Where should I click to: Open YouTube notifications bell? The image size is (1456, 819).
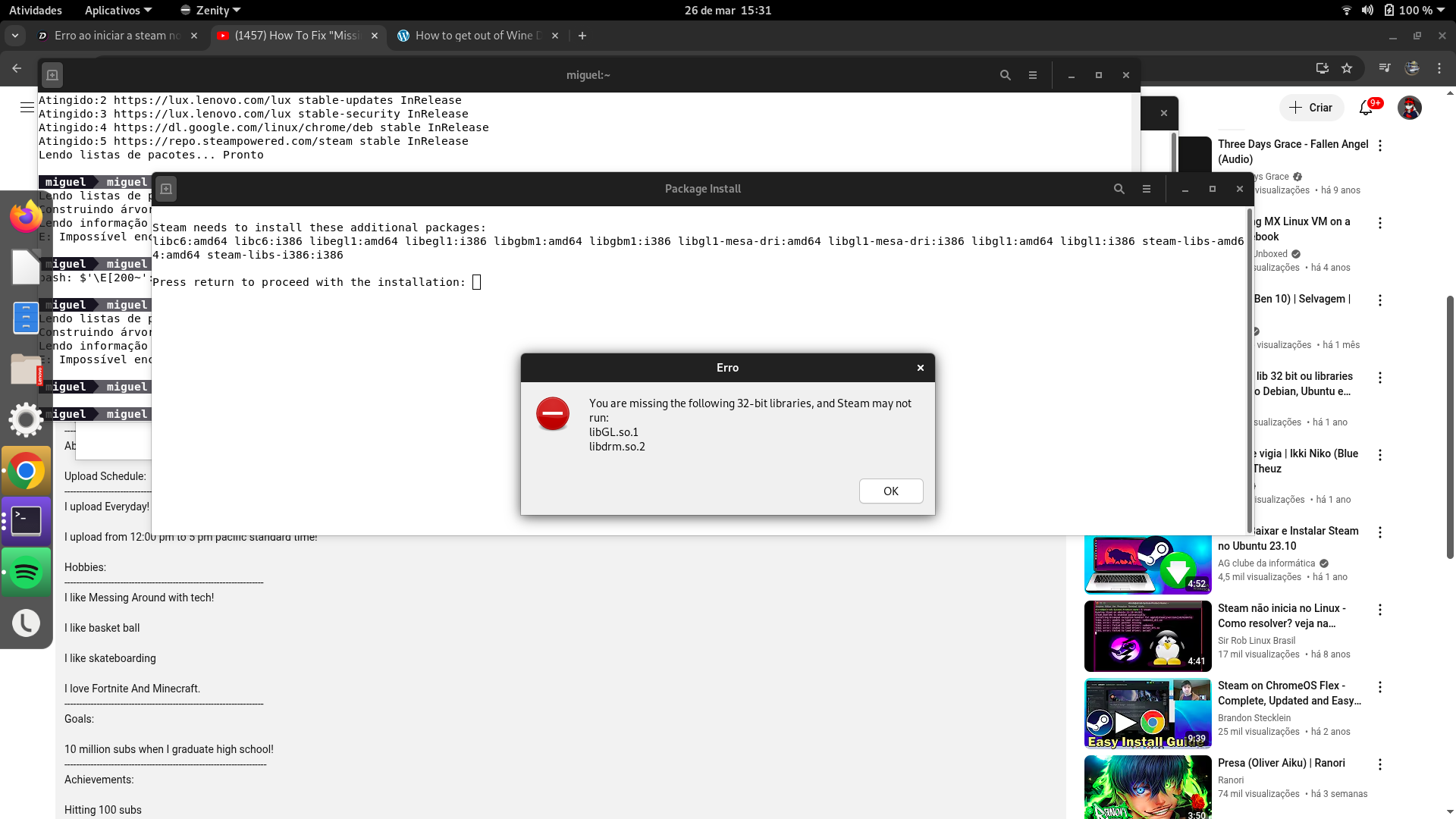click(x=1365, y=108)
